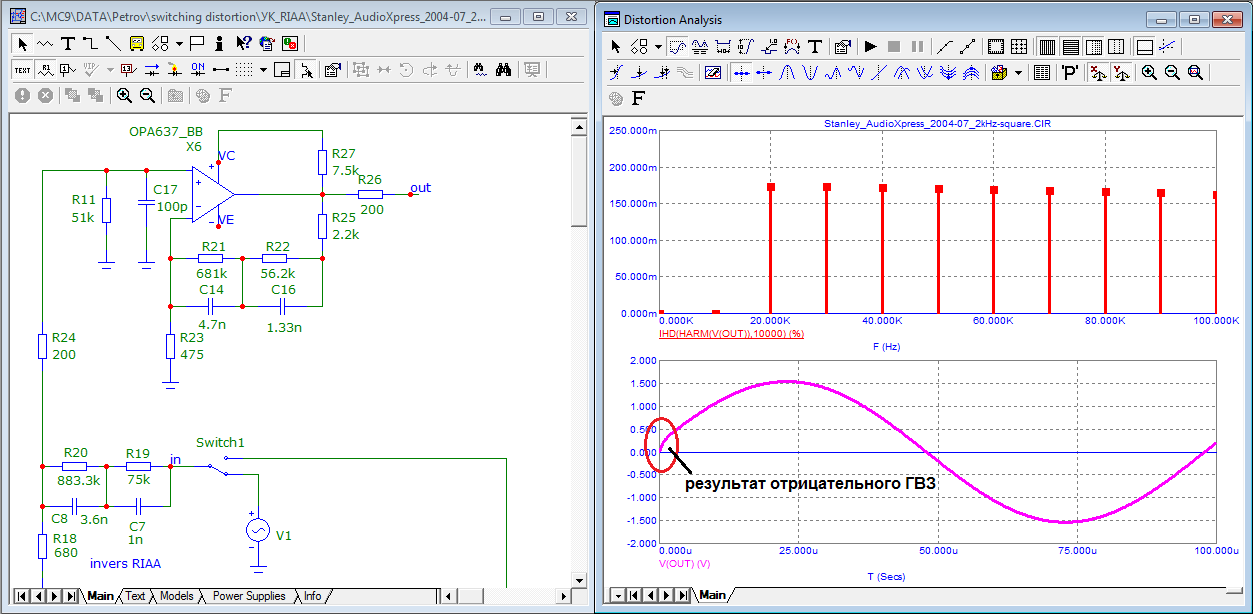The image size is (1253, 614).
Task: Click the Run analysis play button
Action: [x=870, y=46]
